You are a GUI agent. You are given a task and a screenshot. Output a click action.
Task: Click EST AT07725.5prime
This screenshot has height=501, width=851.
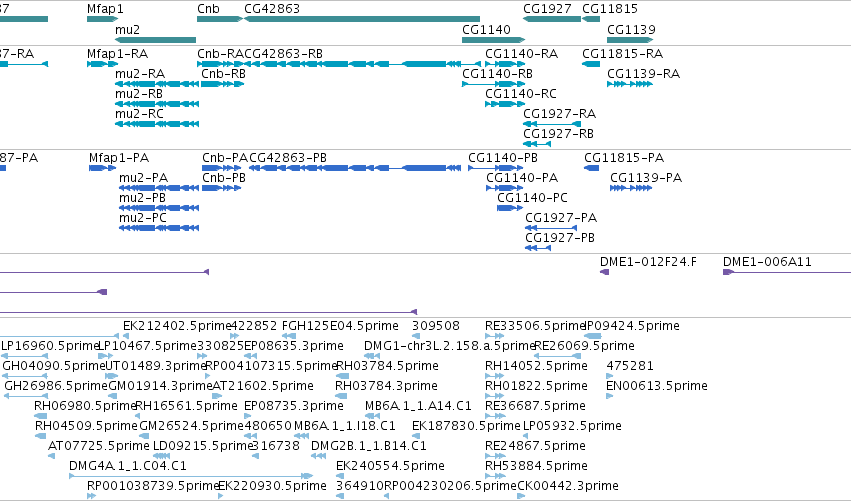99,447
